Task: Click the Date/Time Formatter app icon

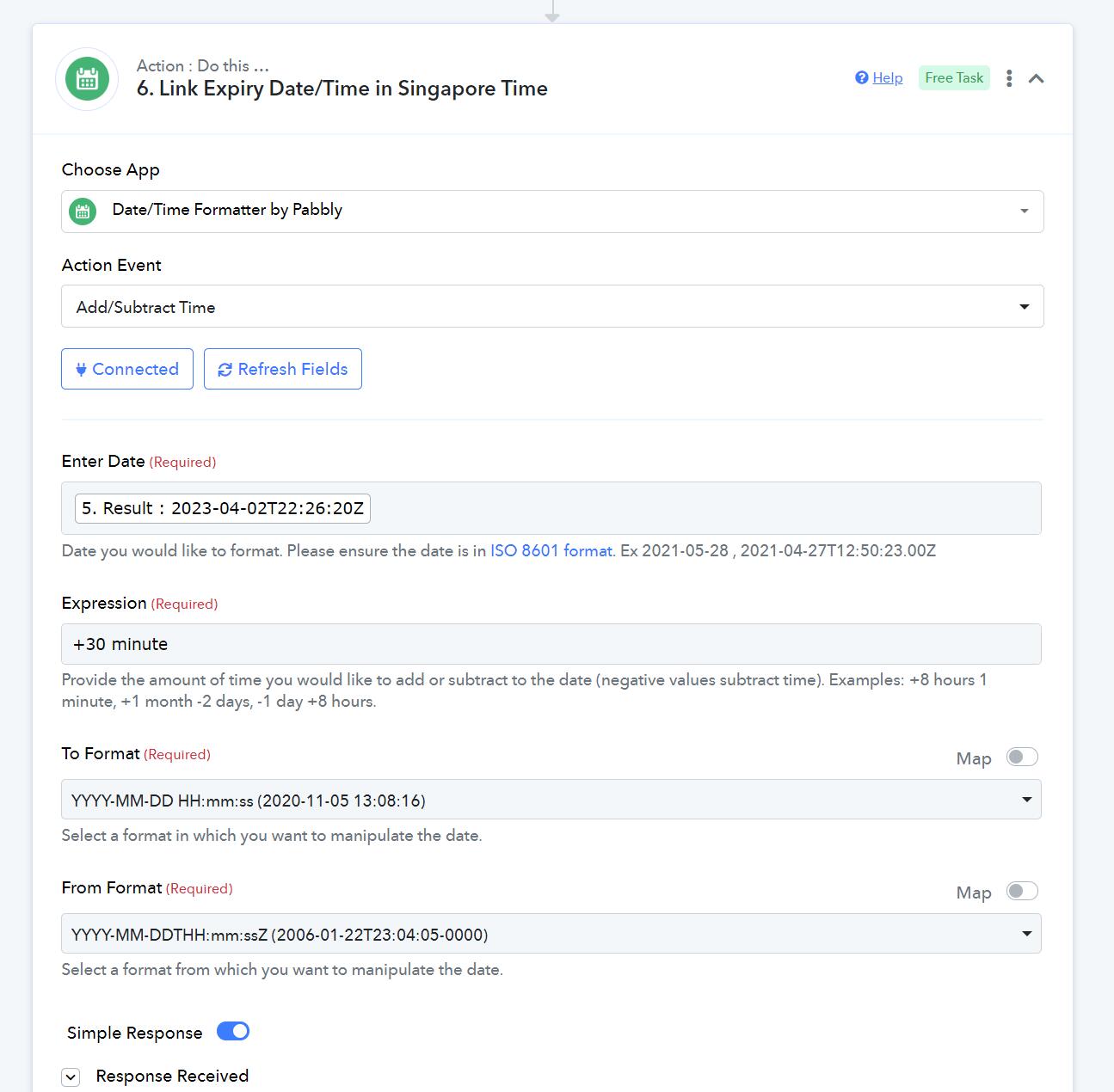Action: pos(83,211)
